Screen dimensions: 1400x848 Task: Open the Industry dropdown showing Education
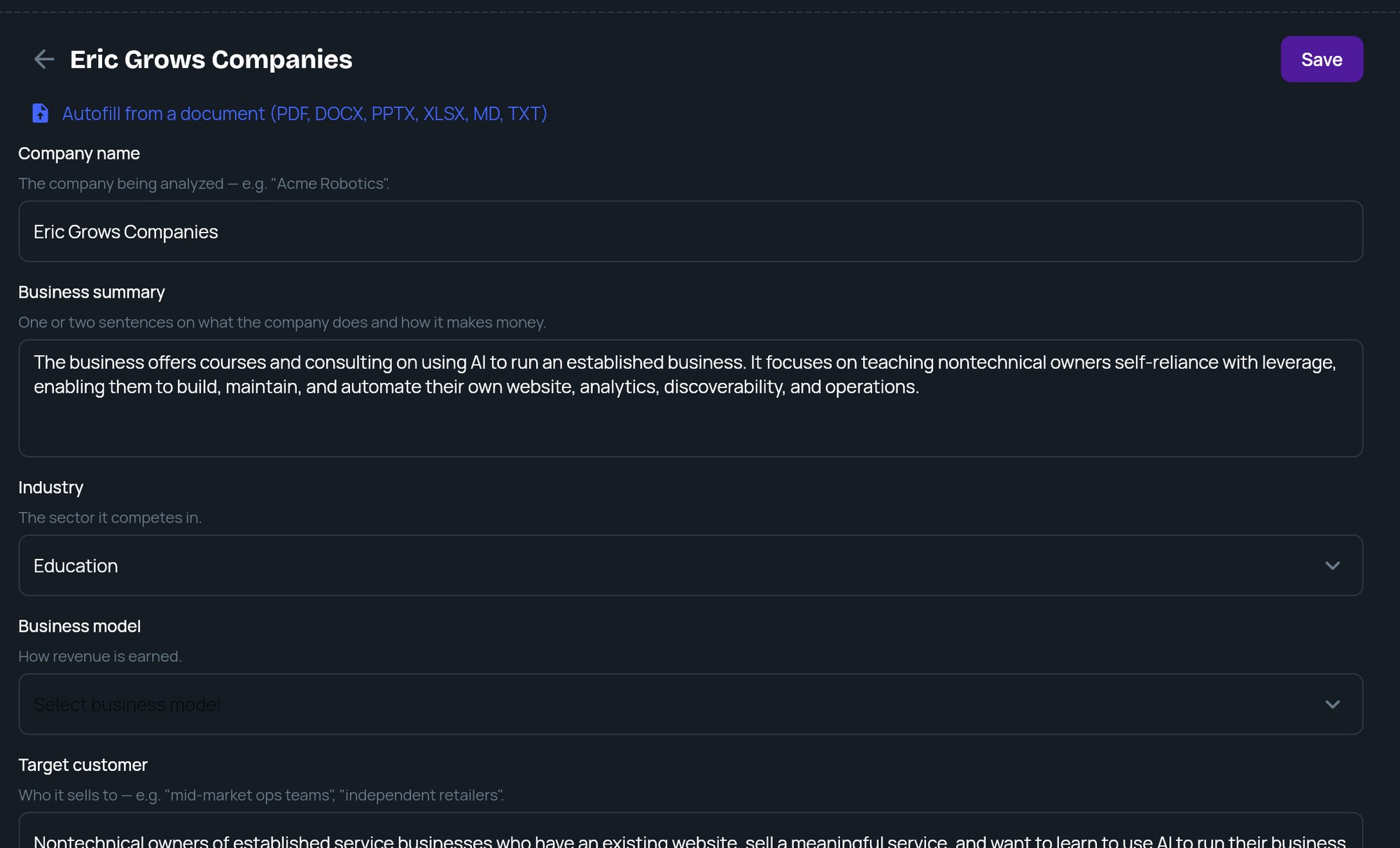tap(690, 566)
